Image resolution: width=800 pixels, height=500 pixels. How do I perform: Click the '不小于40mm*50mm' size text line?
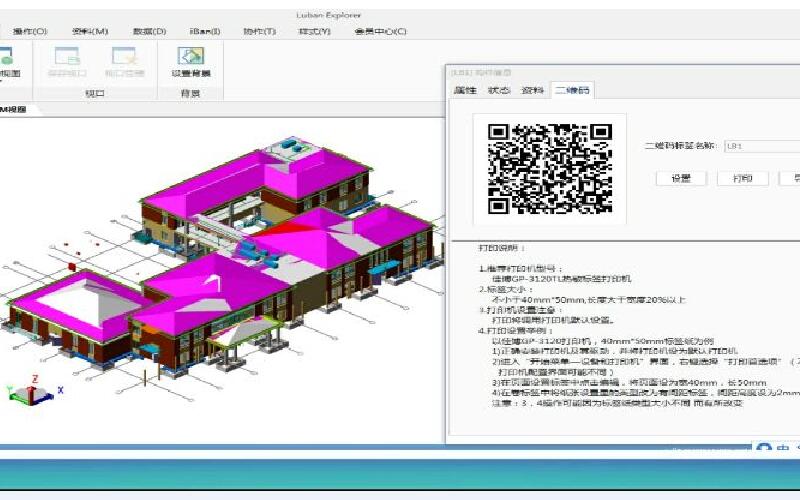[x=589, y=299]
